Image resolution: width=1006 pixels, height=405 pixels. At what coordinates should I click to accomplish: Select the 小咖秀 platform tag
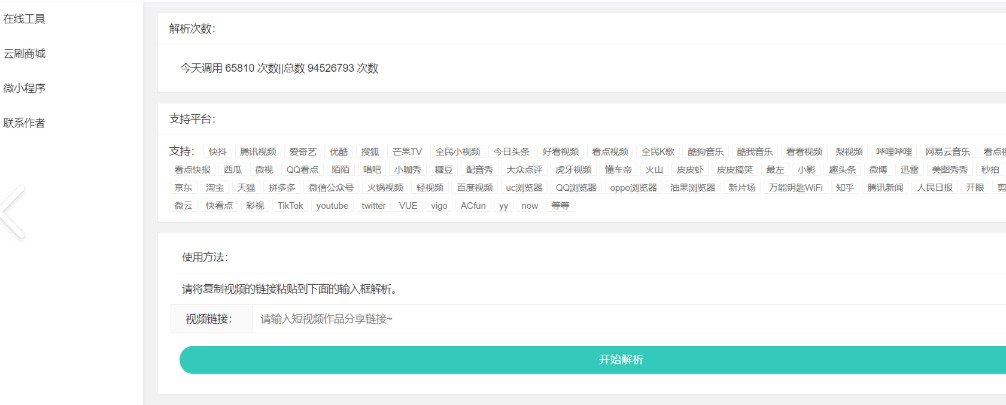[407, 169]
